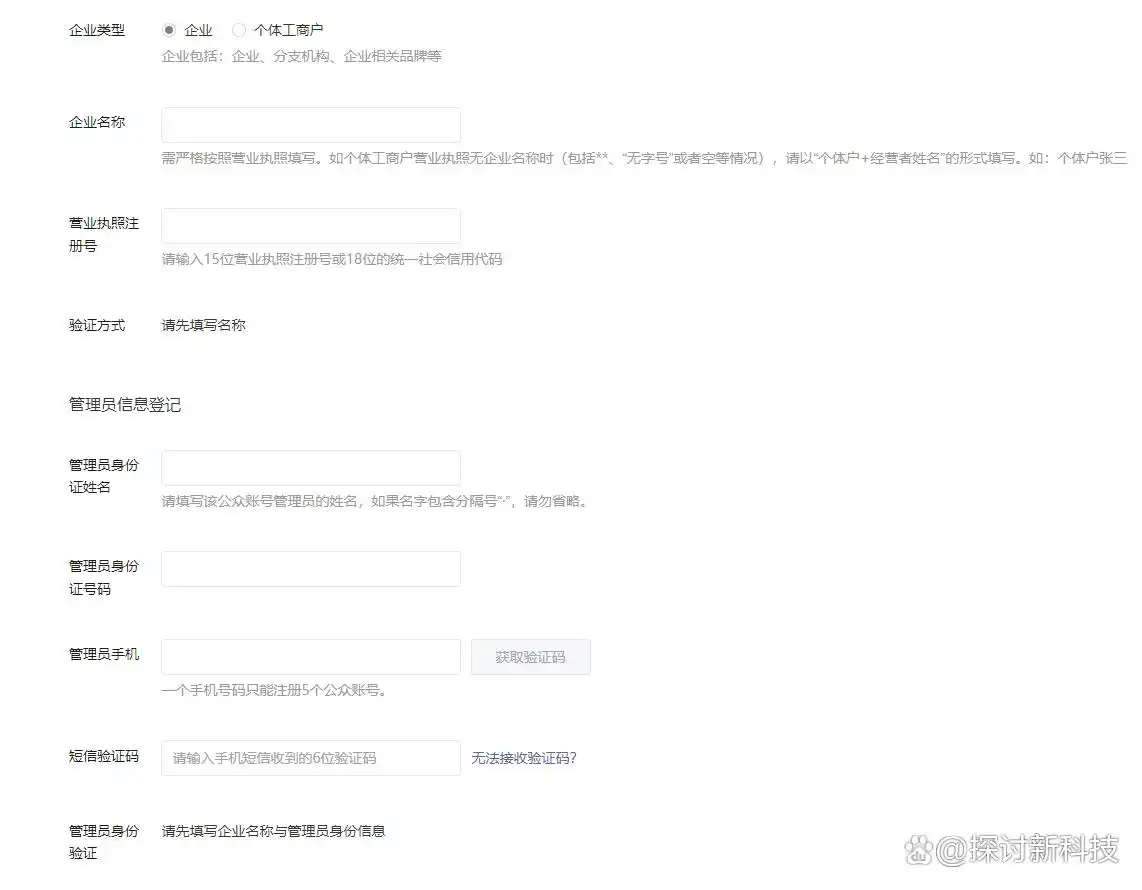Screen dimensions: 1142x890
Task: Click the 企业名称 input field
Action: [310, 125]
